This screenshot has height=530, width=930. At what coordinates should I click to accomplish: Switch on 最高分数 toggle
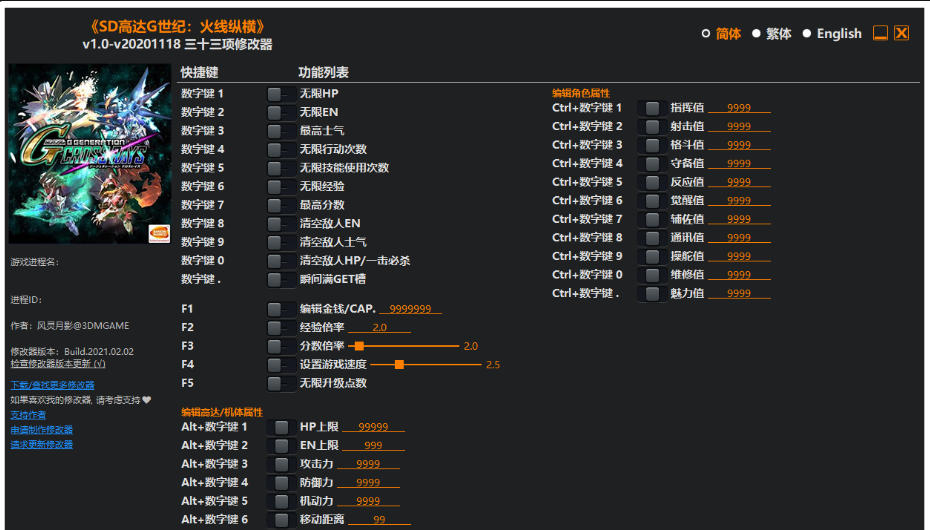coord(281,205)
